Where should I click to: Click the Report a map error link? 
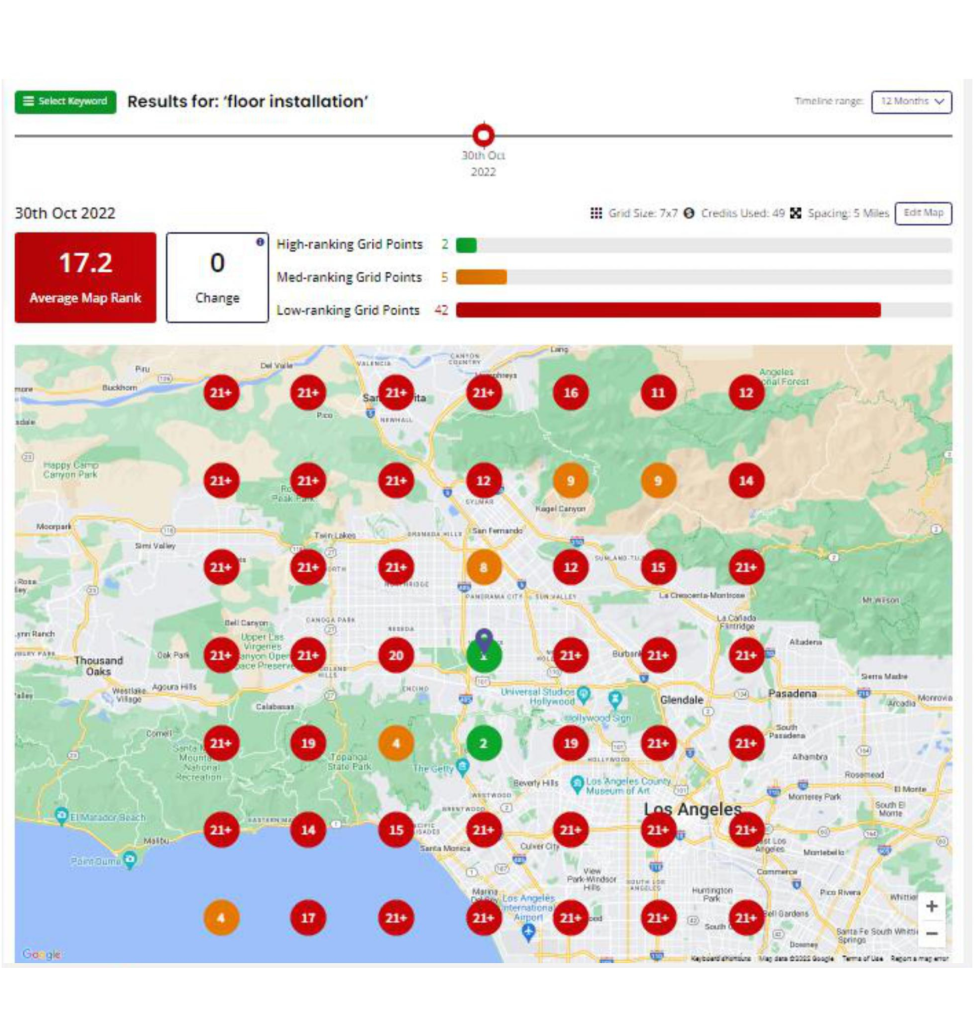(x=919, y=959)
